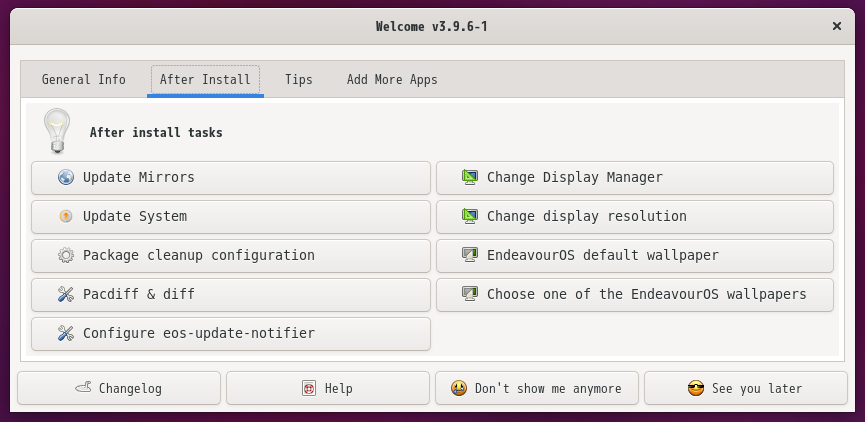The image size is (865, 422).
Task: Open Package cleanup configuration
Action: pyautogui.click(x=231, y=255)
